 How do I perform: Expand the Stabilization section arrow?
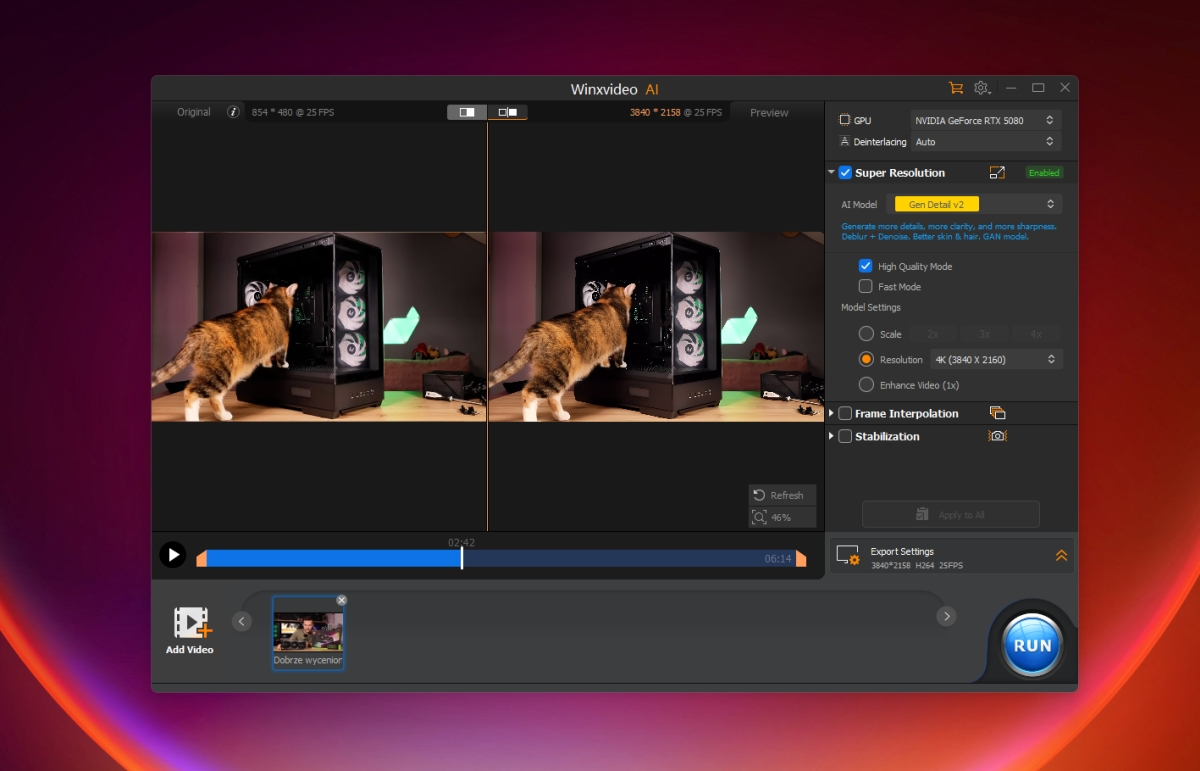831,436
